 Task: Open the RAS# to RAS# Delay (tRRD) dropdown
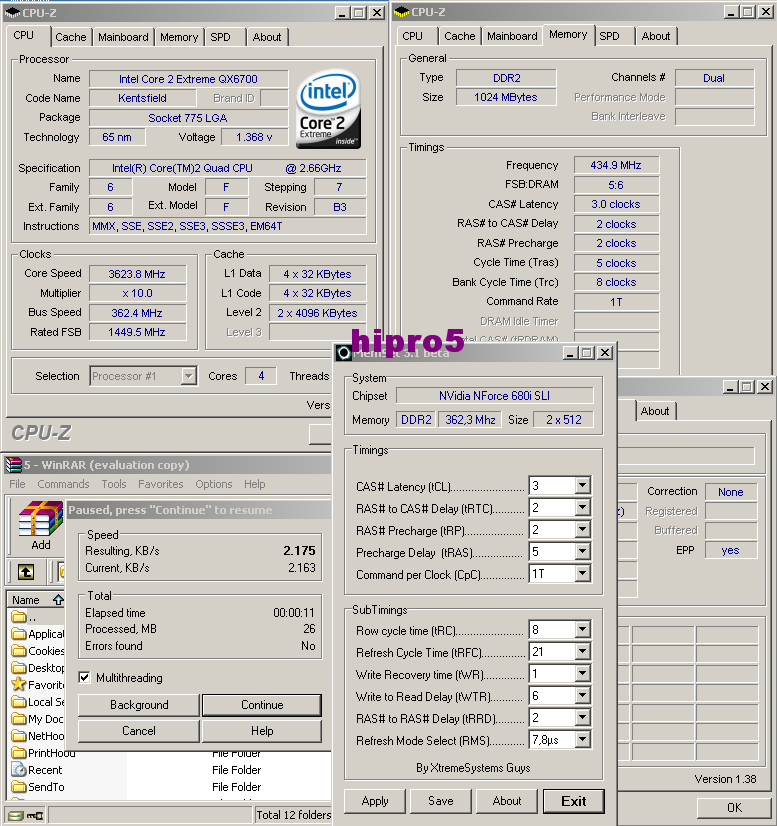coord(582,717)
